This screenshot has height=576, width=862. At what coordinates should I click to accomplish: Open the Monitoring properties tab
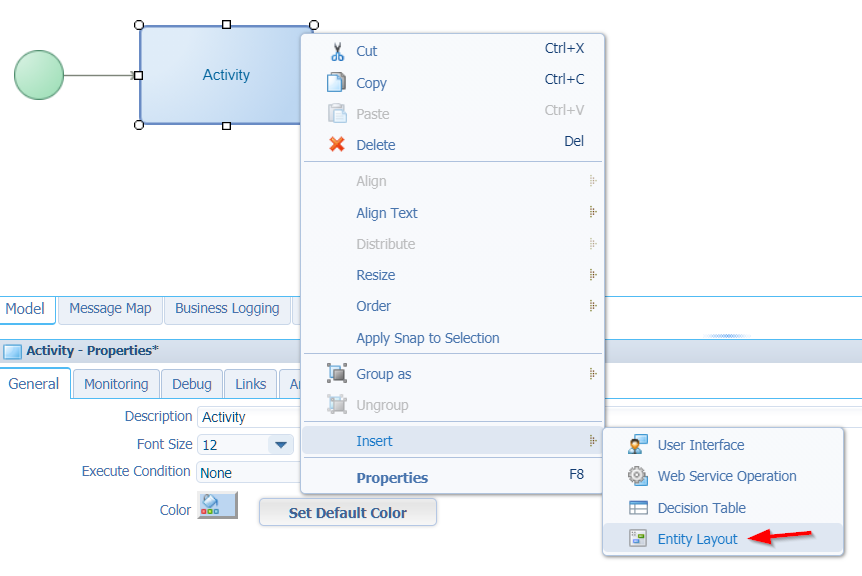pos(116,384)
